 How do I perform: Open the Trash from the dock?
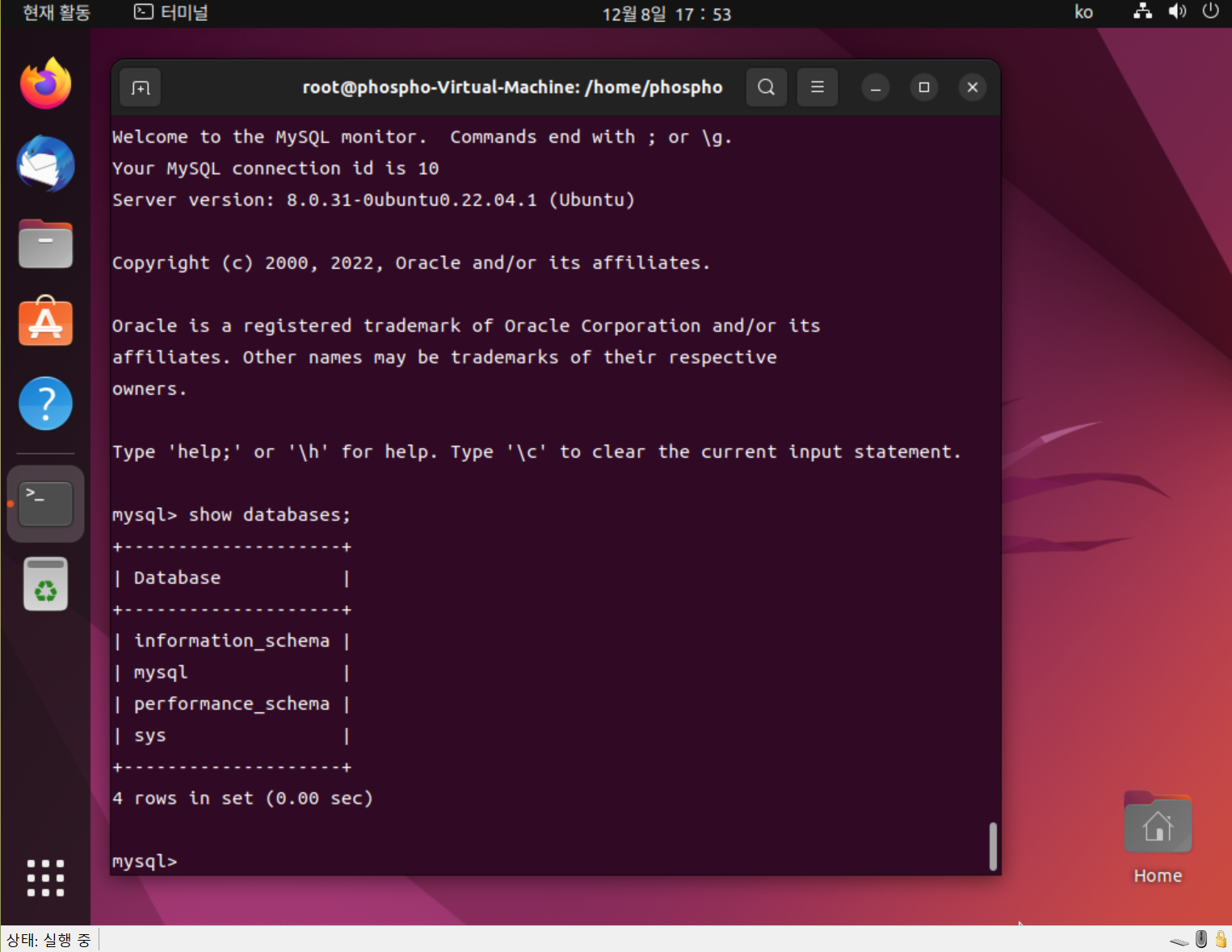46,584
